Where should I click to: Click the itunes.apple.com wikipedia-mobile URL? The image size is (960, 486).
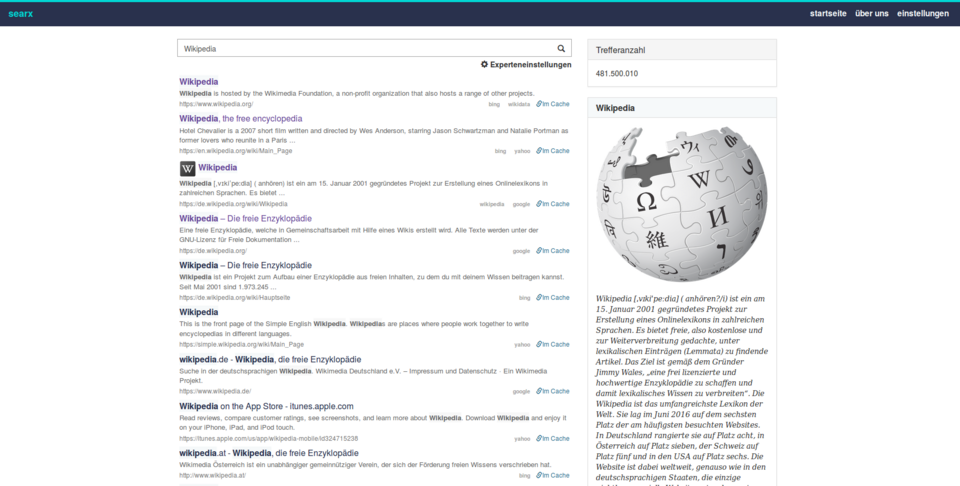click(269, 438)
